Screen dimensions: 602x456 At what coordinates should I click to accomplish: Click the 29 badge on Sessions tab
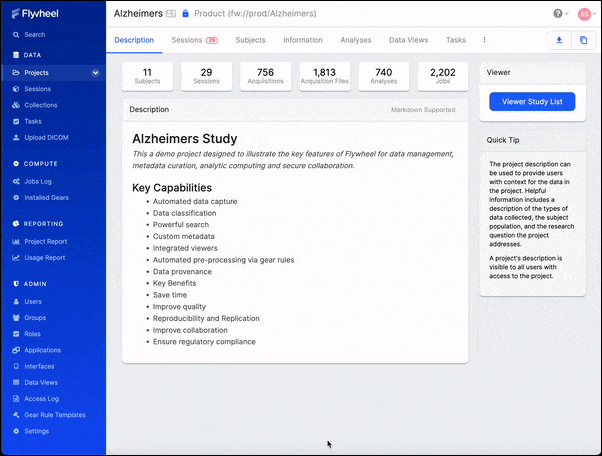pyautogui.click(x=212, y=40)
